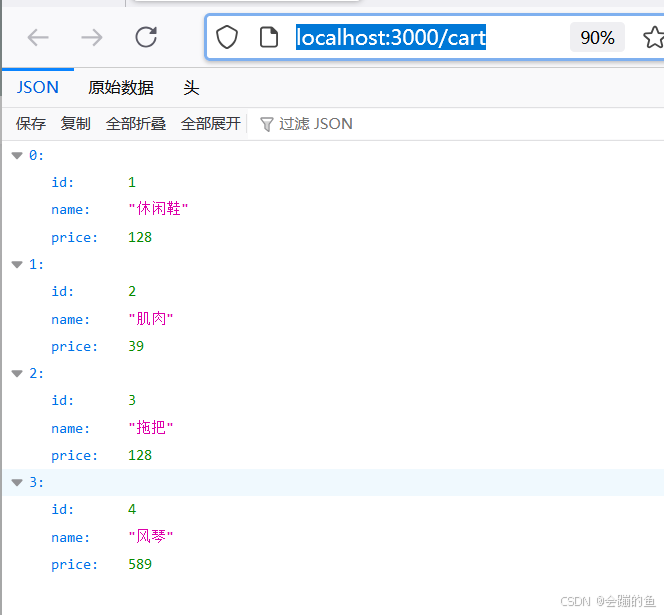Screen dimensions: 664x615
Task: Switch to the 原始数据 tab
Action: pos(121,88)
